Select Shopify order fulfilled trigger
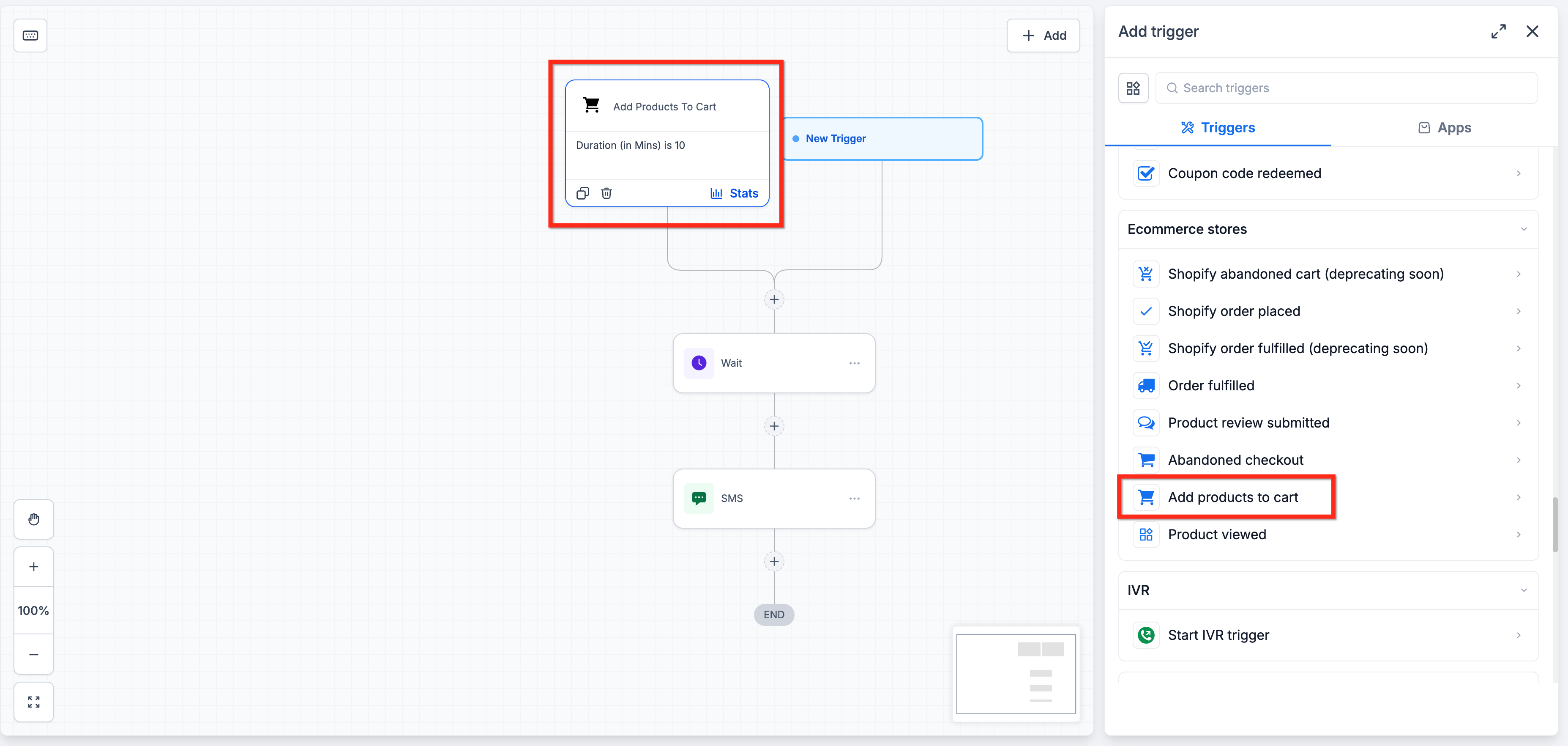1568x746 pixels. 1328,348
